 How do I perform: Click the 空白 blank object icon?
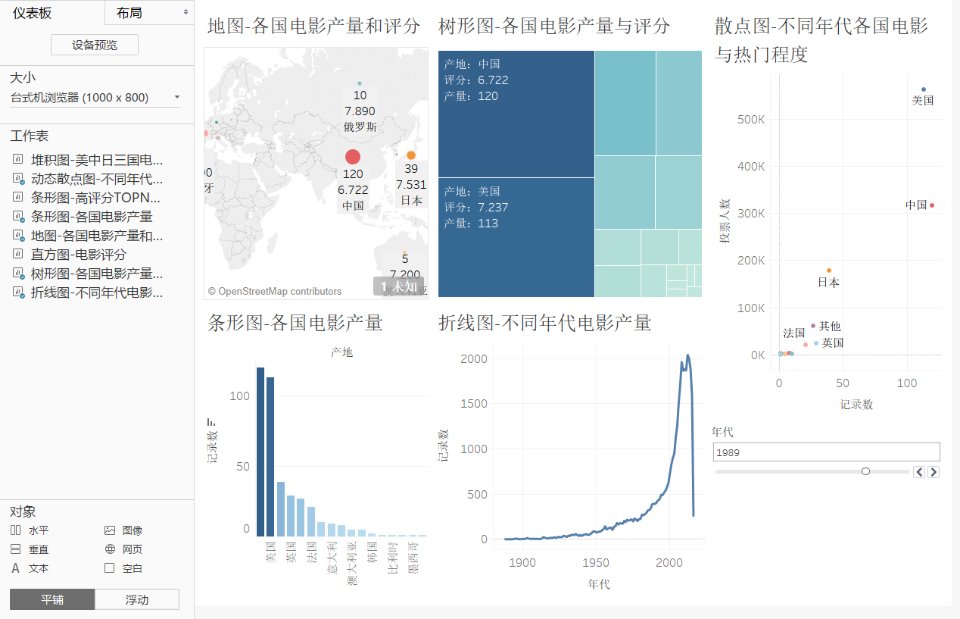(x=110, y=568)
